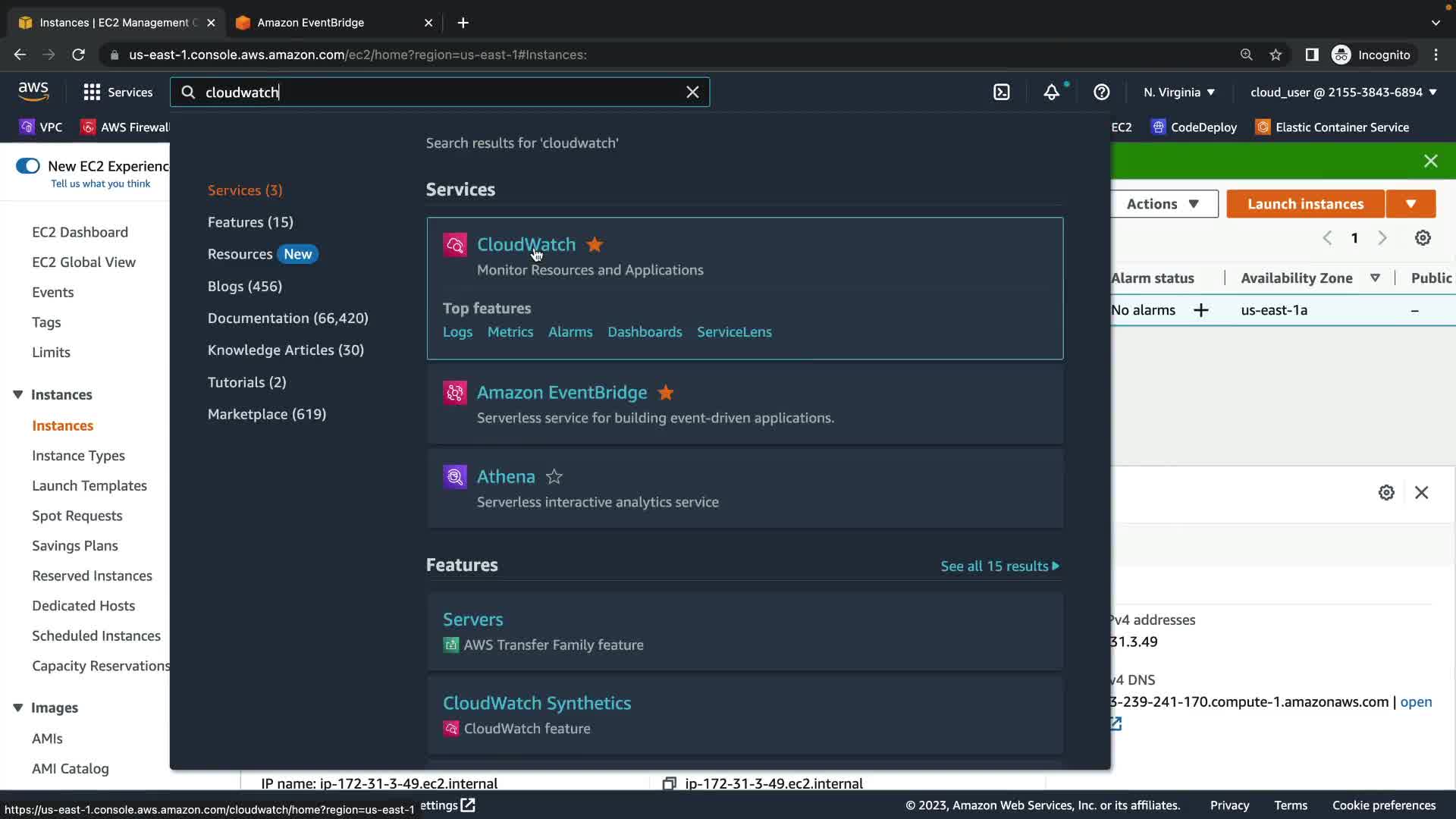
Task: Click Launch instances button
Action: (x=1305, y=204)
